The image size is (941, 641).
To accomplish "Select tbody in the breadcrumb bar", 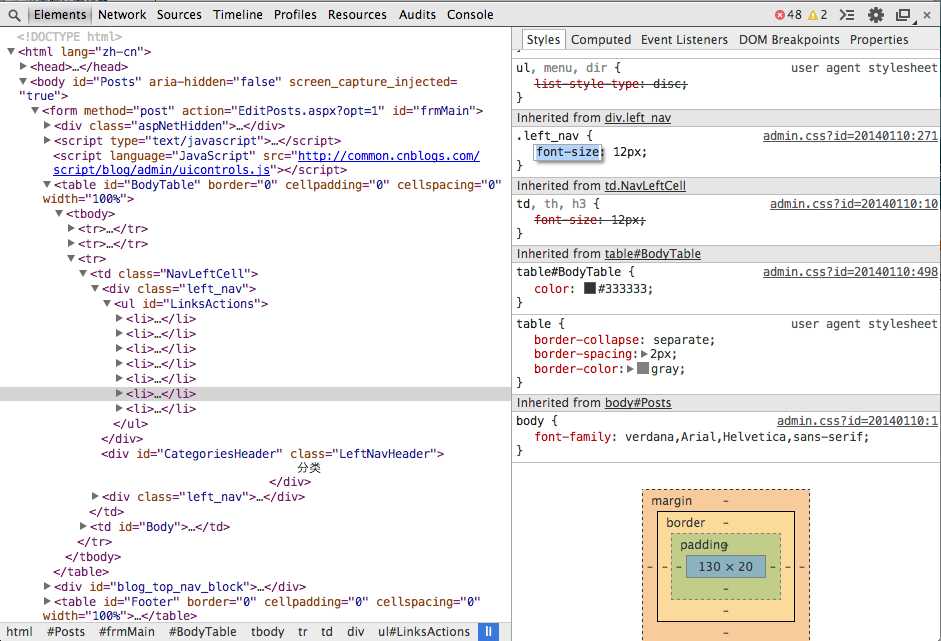I will (267, 632).
